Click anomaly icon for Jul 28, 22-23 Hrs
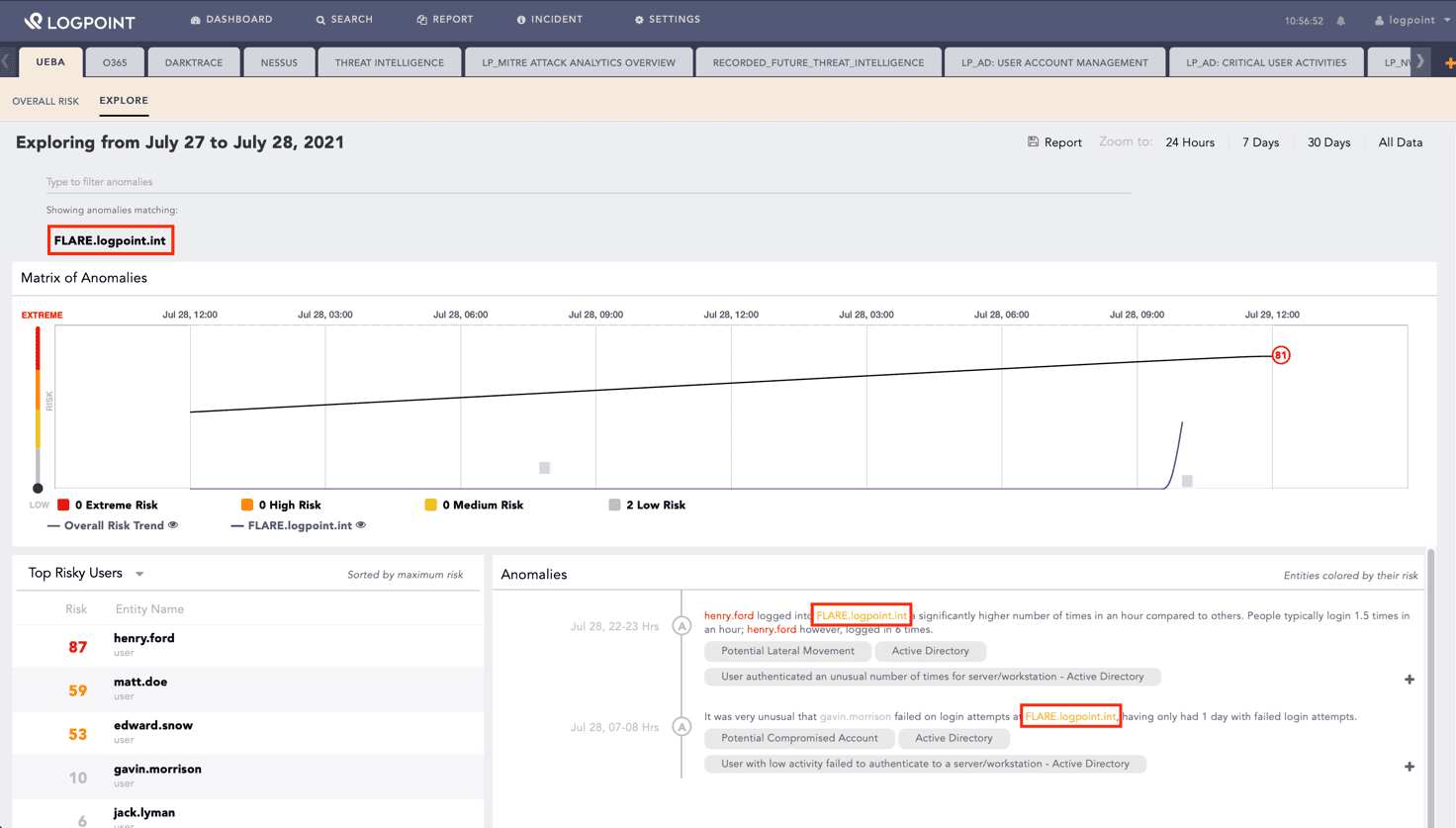1456x828 pixels. click(x=682, y=625)
